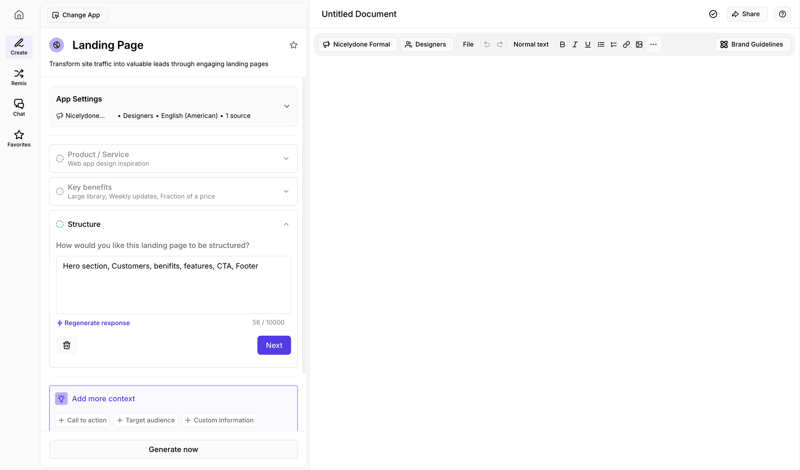Insert an image
Screen dimensions: 800x470
tap(639, 44)
